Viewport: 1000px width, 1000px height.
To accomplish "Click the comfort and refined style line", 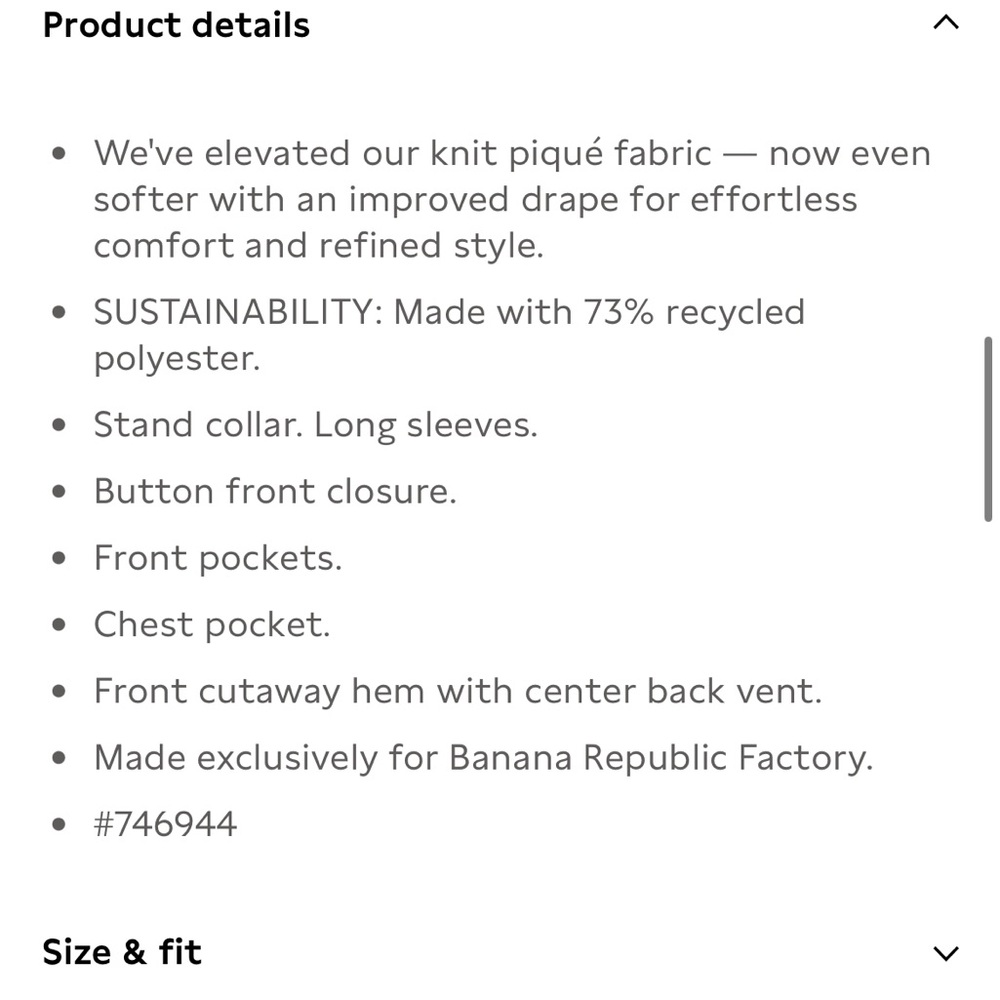I will point(318,245).
